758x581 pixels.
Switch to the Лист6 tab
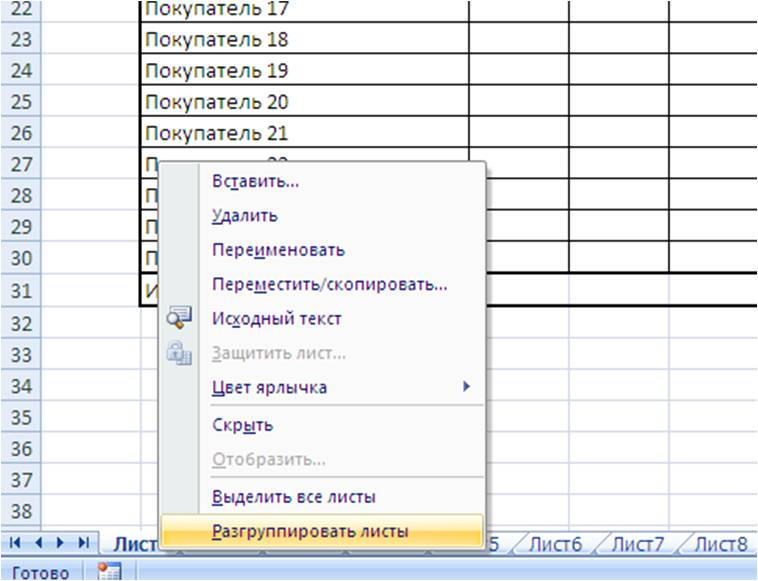(555, 544)
